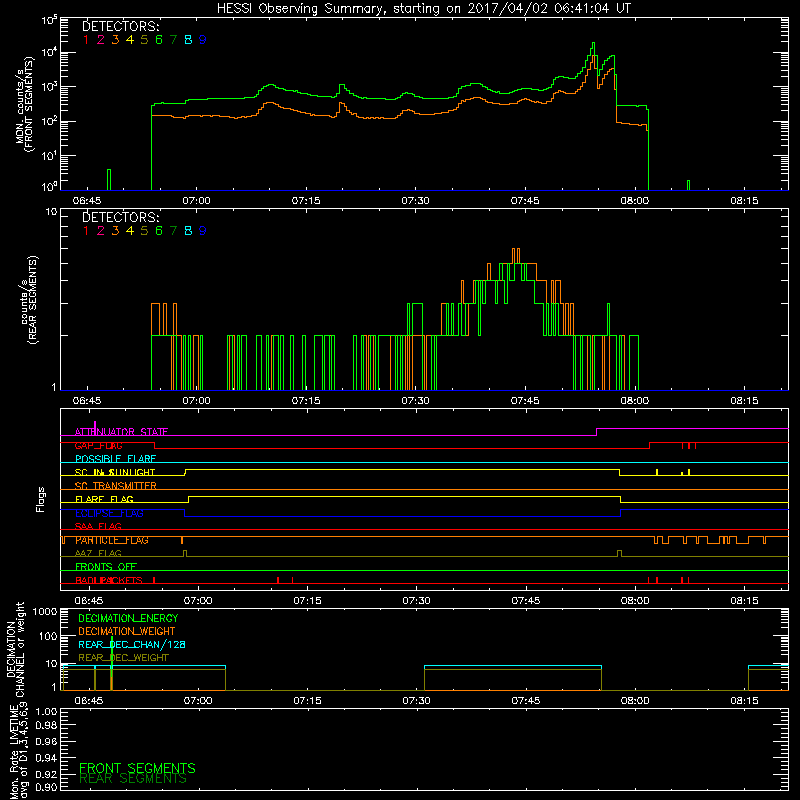Select yellow detector 4 in rear segments legend
800x800 pixels.
tap(130, 231)
